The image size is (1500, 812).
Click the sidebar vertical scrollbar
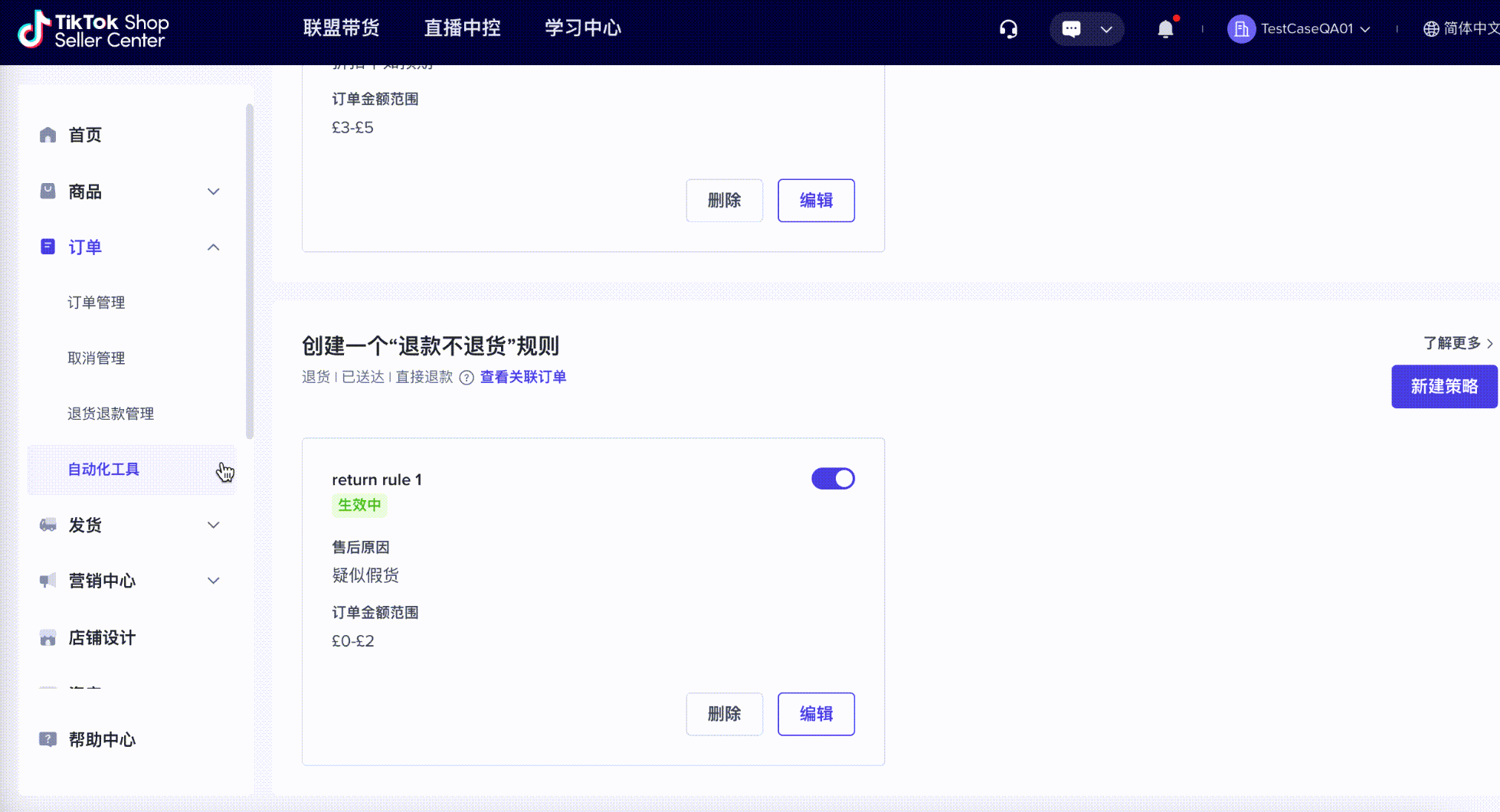(x=250, y=272)
